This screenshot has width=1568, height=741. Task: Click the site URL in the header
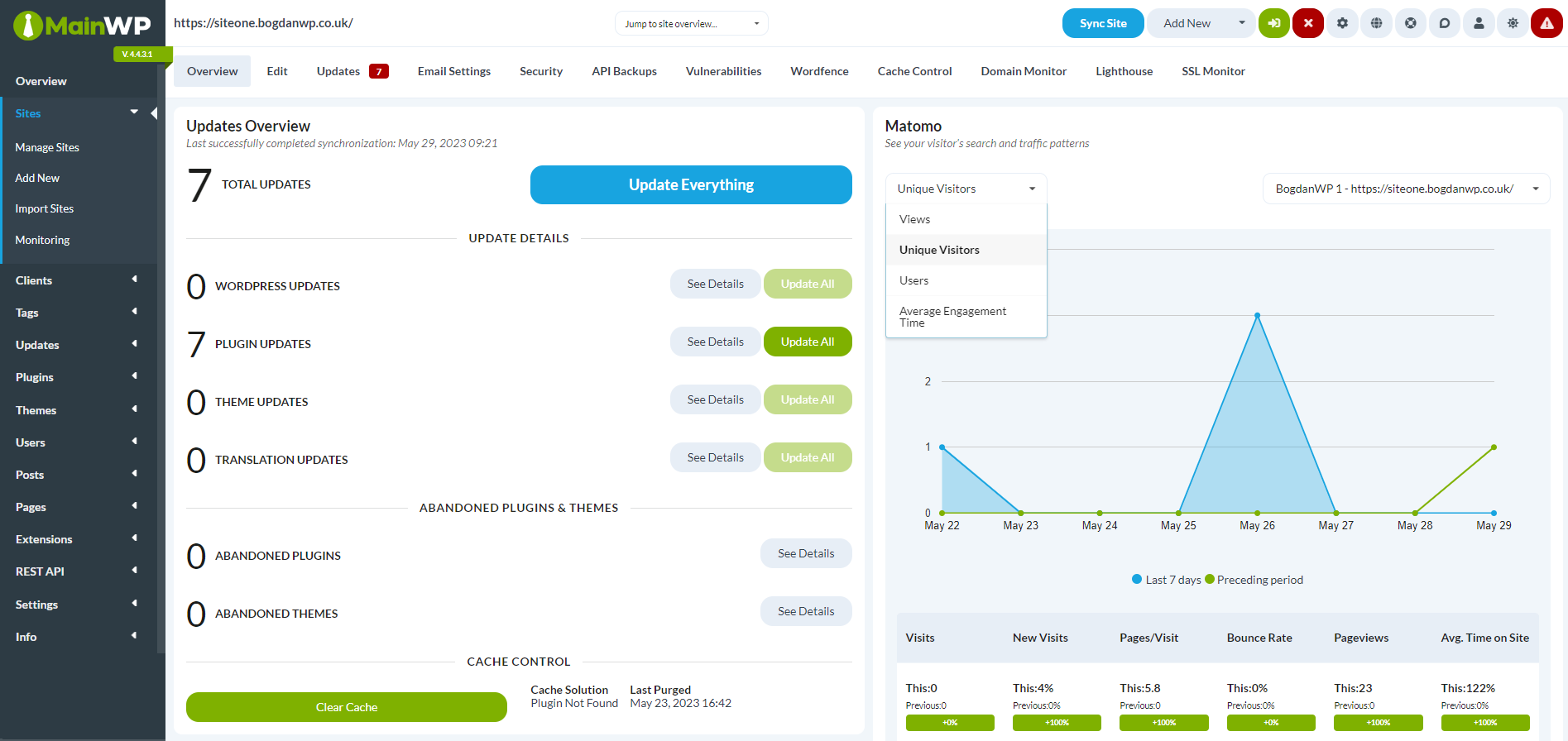coord(263,23)
